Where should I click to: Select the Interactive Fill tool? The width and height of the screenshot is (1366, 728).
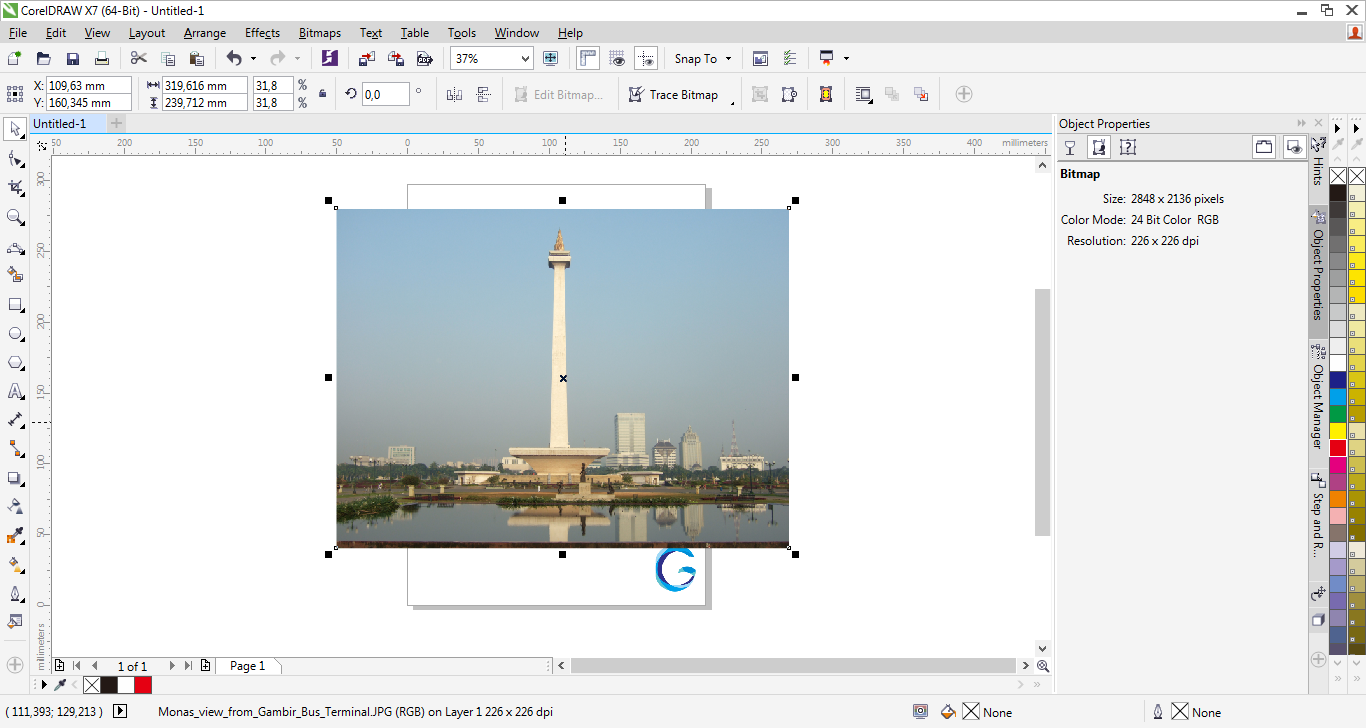click(15, 565)
